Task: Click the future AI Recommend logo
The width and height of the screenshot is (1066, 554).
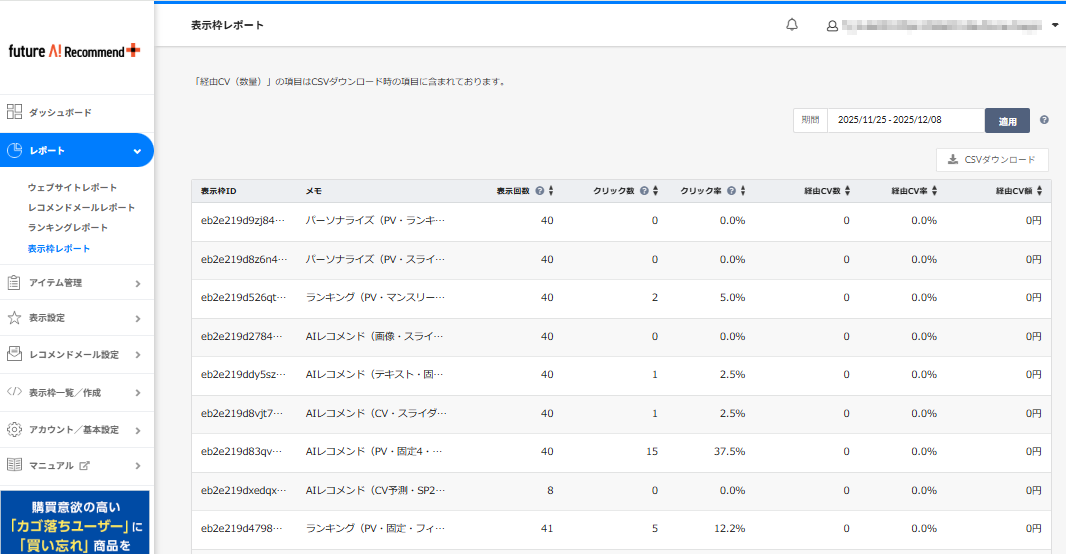Action: click(x=75, y=51)
